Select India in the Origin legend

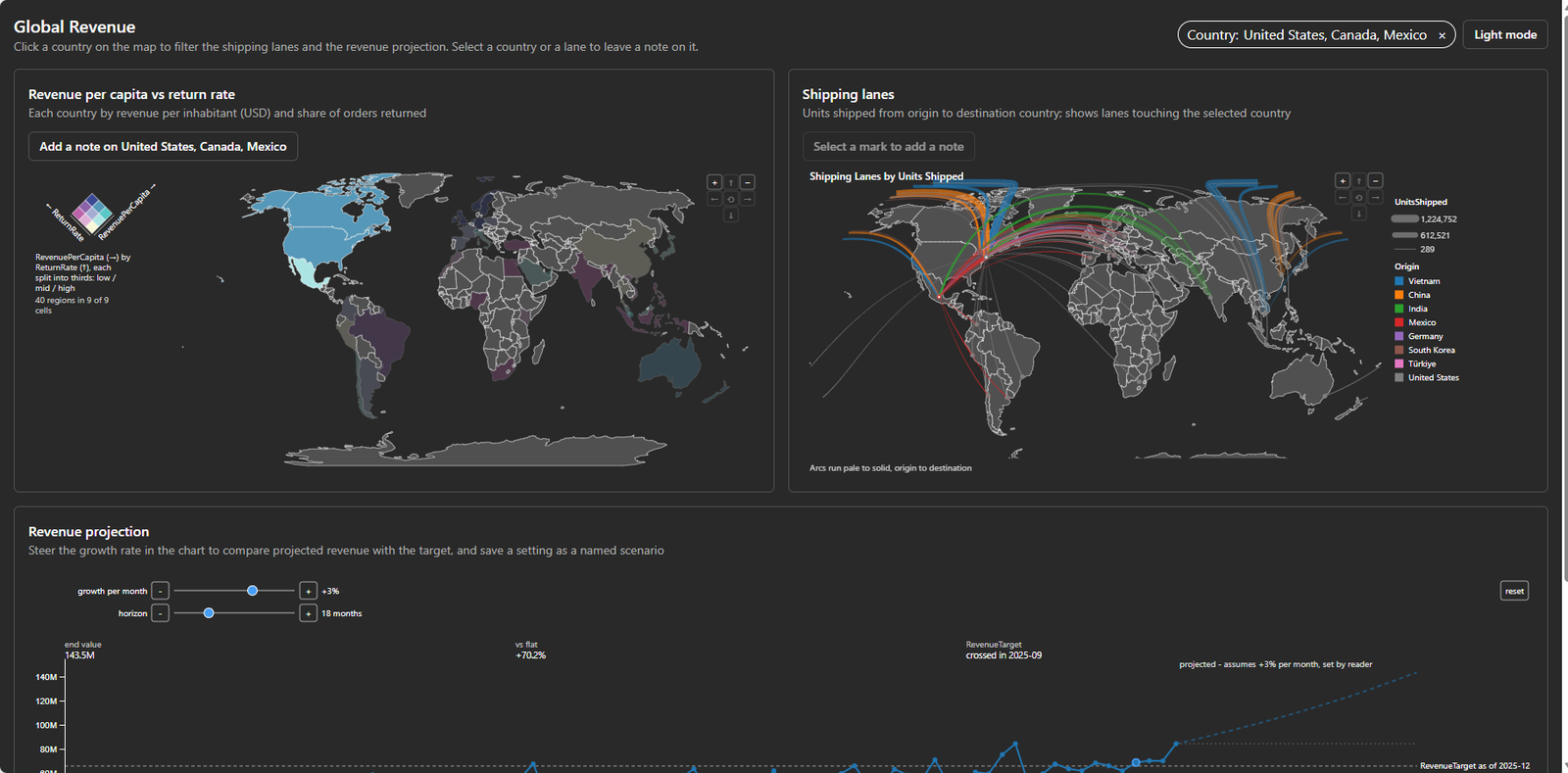tap(1411, 309)
